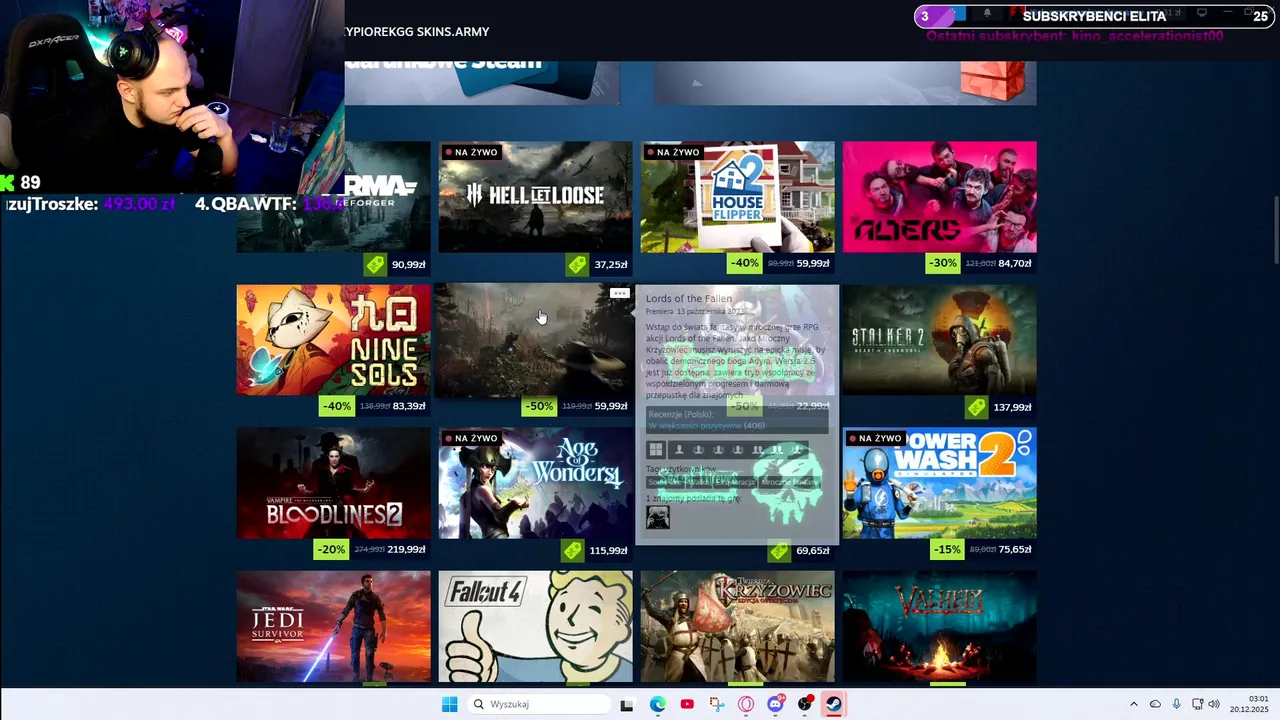The width and height of the screenshot is (1280, 720).
Task: Click the 137,99zł price under S.T.A.L.K.E.R. 2
Action: point(1011,408)
